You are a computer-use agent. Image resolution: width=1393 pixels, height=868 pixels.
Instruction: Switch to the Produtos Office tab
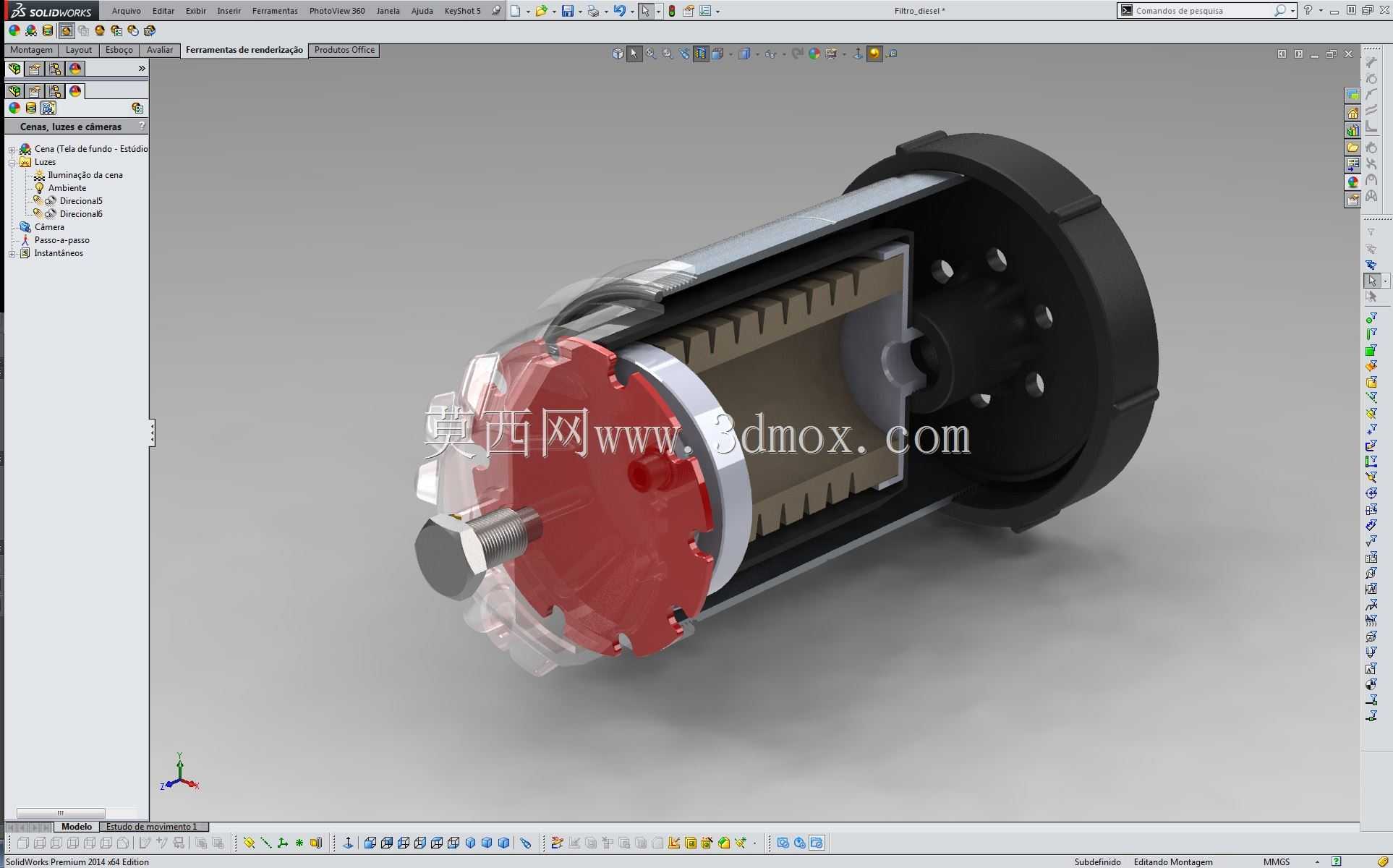(x=344, y=50)
